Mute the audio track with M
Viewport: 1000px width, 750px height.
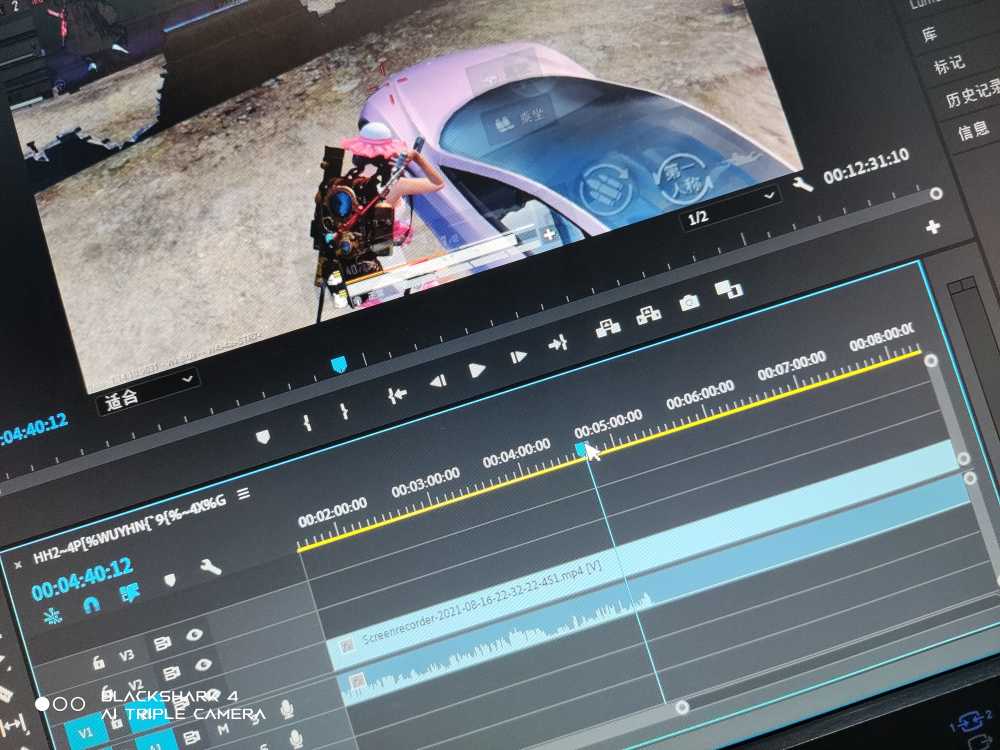pos(223,729)
